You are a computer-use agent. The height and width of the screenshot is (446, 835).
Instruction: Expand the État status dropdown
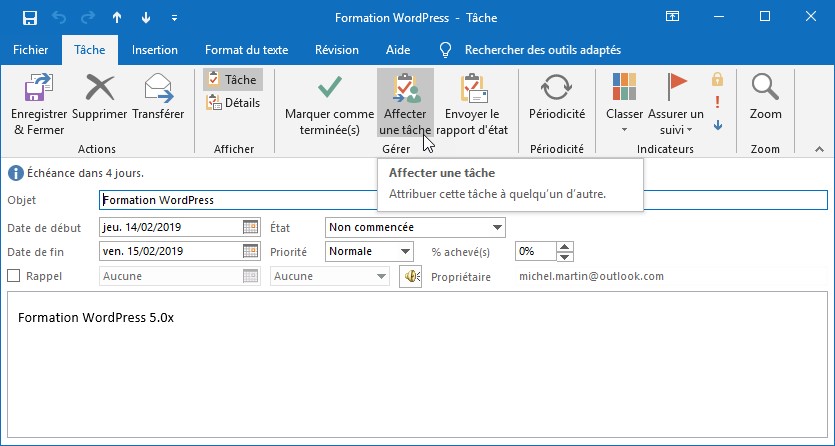[497, 228]
